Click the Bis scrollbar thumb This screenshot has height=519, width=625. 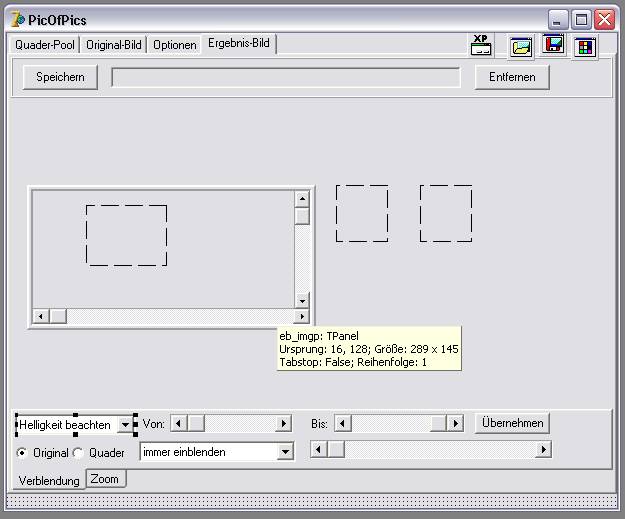[x=438, y=423]
